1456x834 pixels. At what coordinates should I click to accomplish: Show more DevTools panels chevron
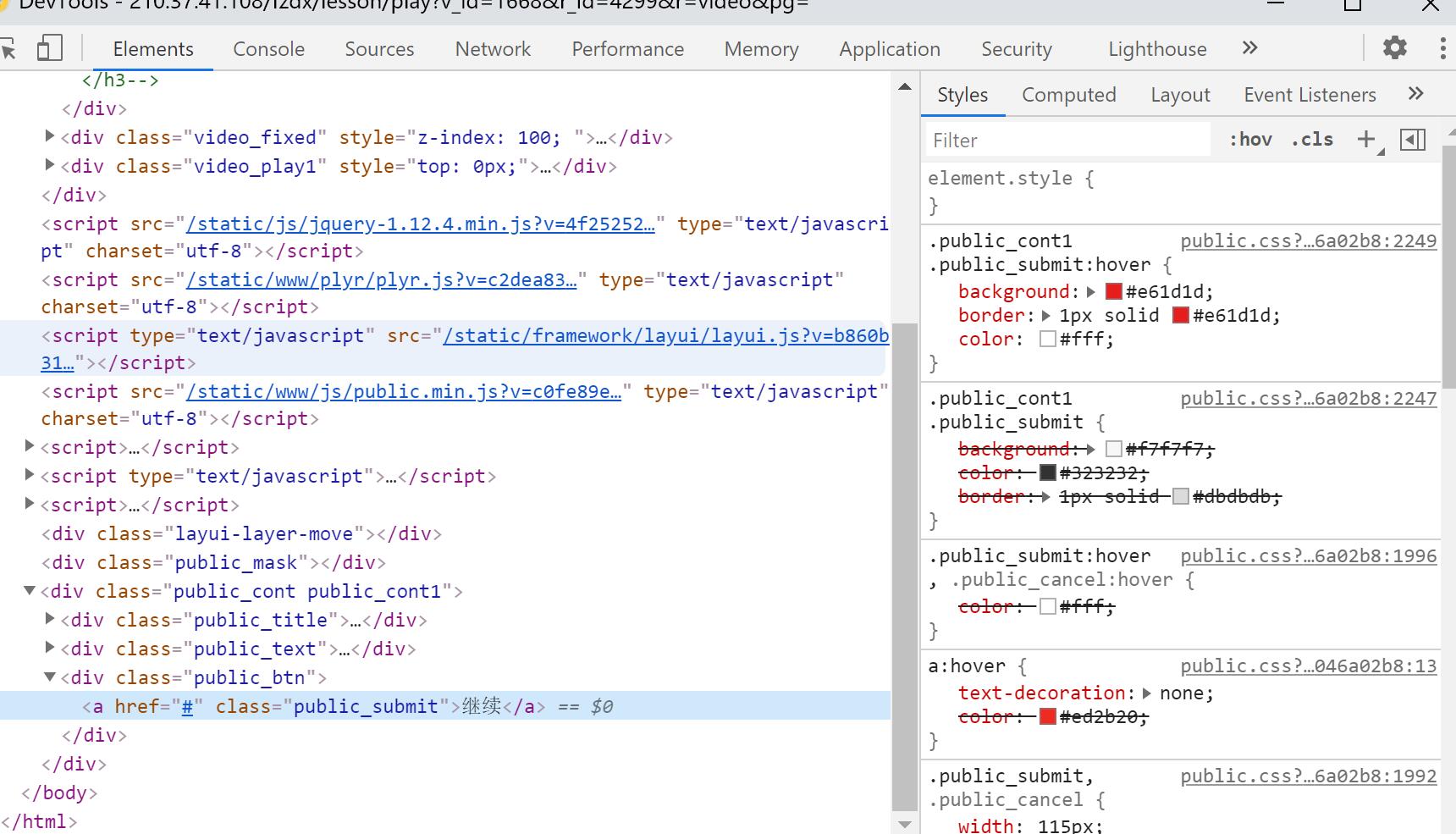point(1250,48)
